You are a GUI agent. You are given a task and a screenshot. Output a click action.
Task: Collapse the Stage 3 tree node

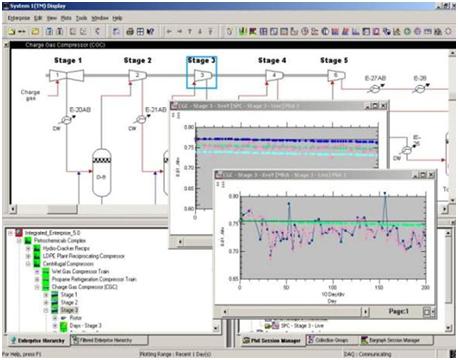pyautogui.click(x=46, y=310)
